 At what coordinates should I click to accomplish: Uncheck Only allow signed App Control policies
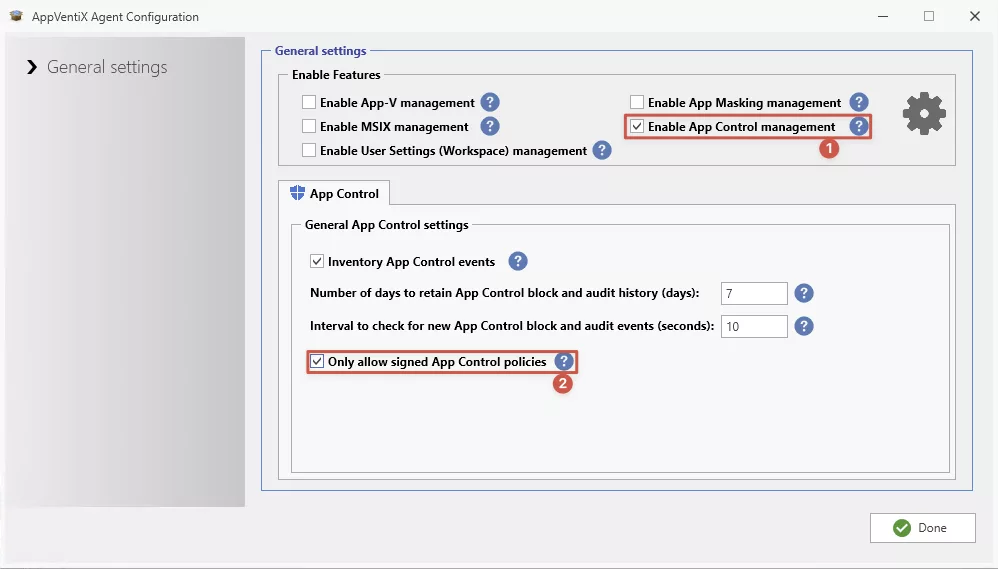[316, 362]
